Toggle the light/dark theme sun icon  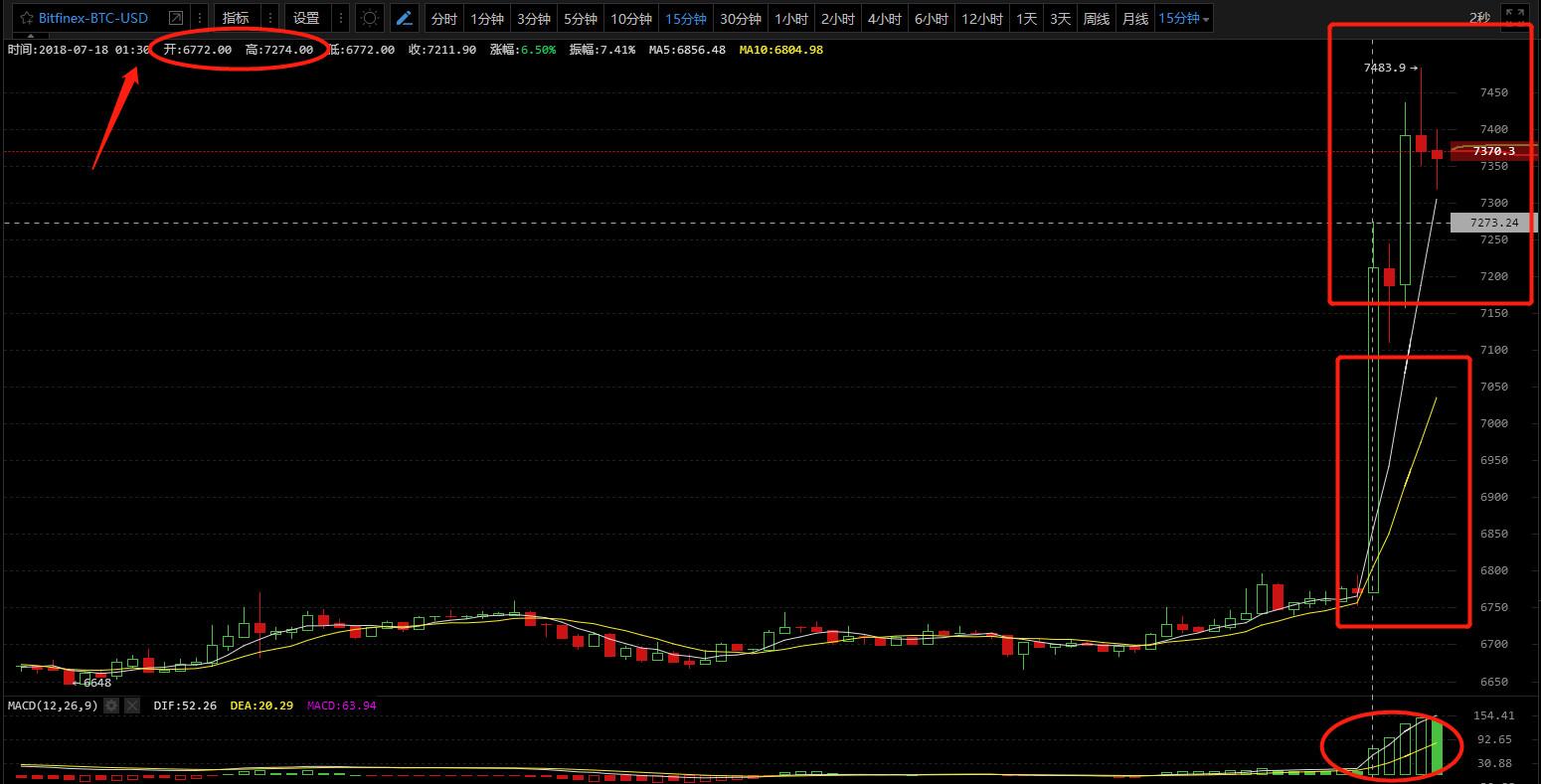coord(370,18)
